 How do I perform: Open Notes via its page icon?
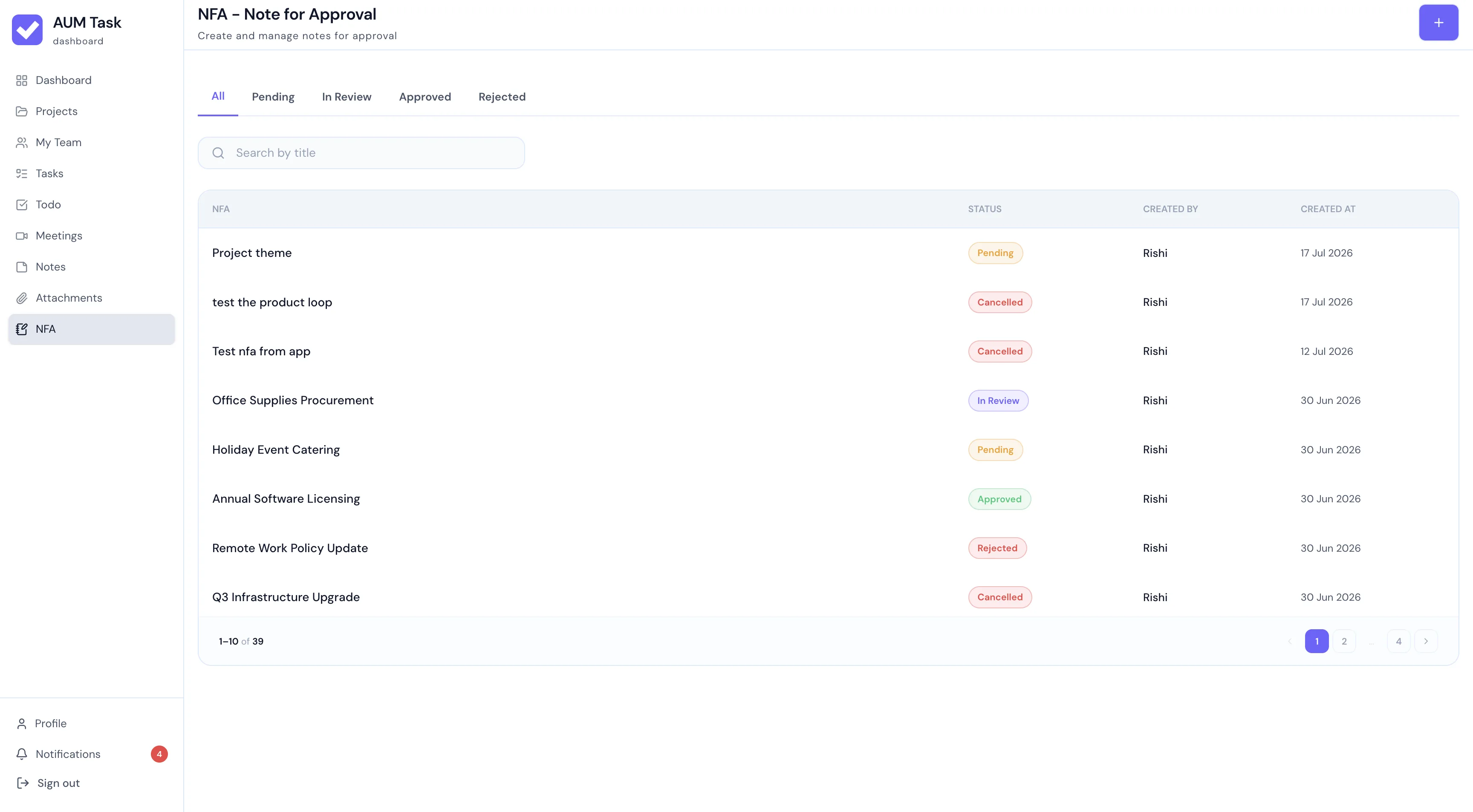coord(22,267)
